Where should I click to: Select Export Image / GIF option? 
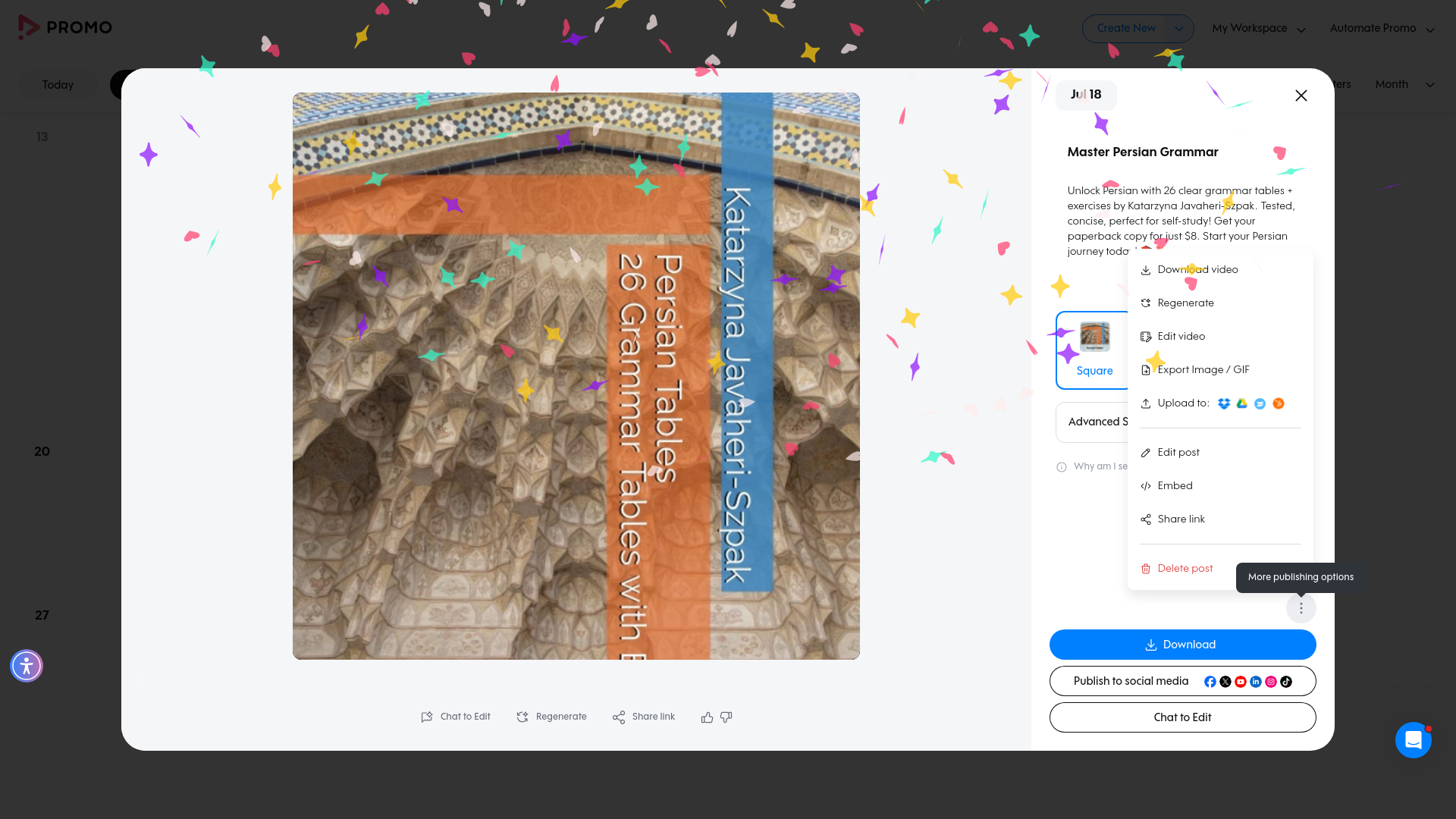[x=1220, y=370]
